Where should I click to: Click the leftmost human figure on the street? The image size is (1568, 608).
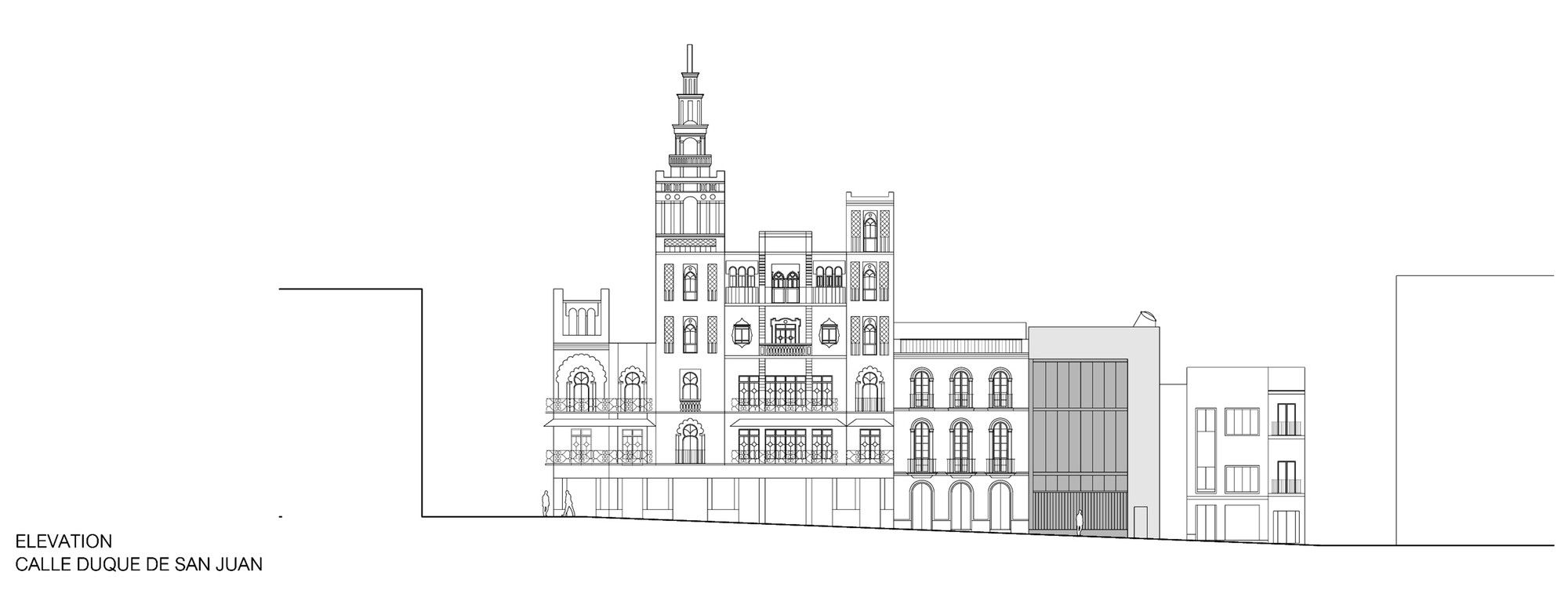tap(546, 503)
